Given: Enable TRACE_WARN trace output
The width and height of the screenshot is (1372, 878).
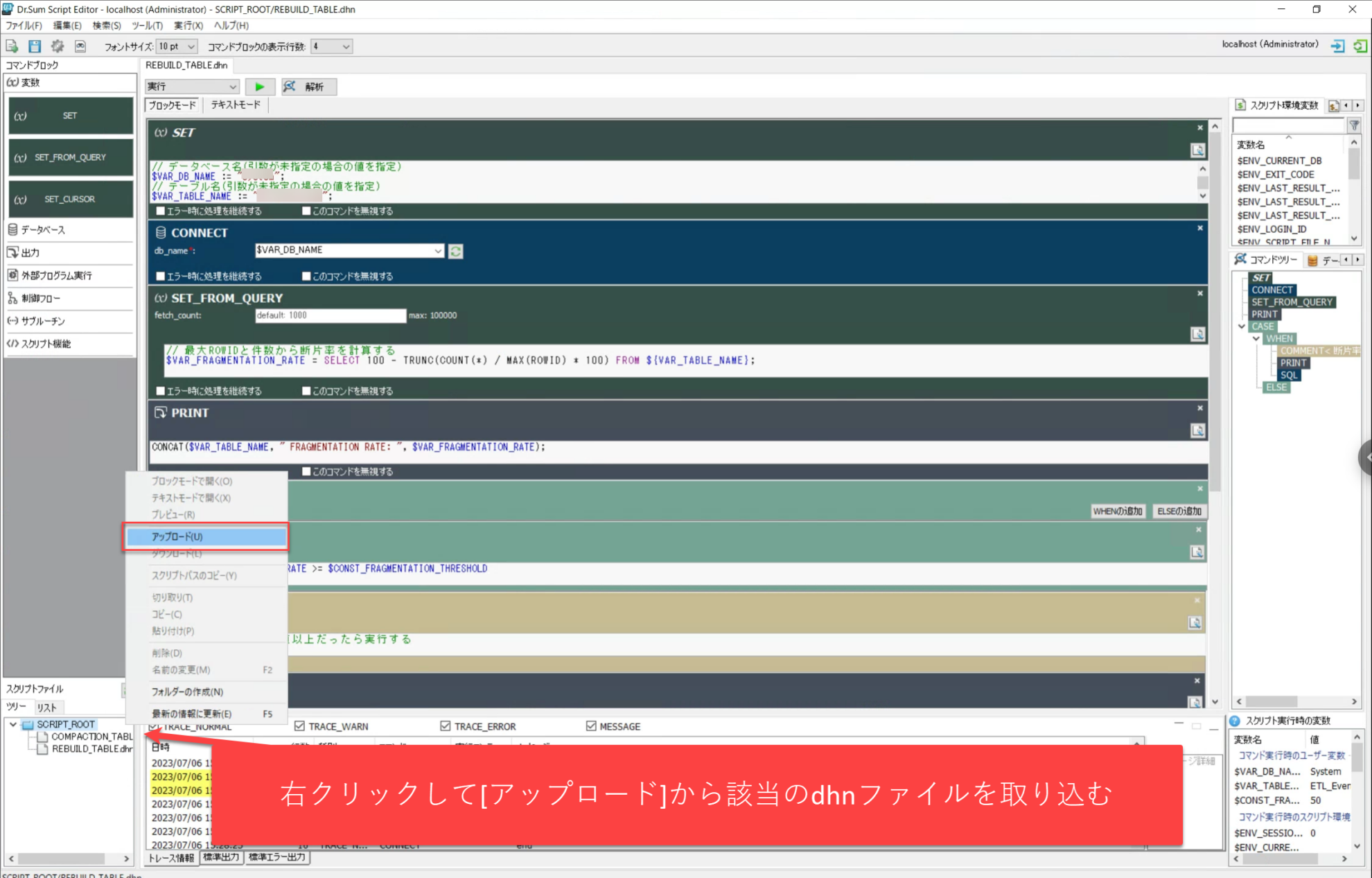Looking at the screenshot, I should pos(300,726).
